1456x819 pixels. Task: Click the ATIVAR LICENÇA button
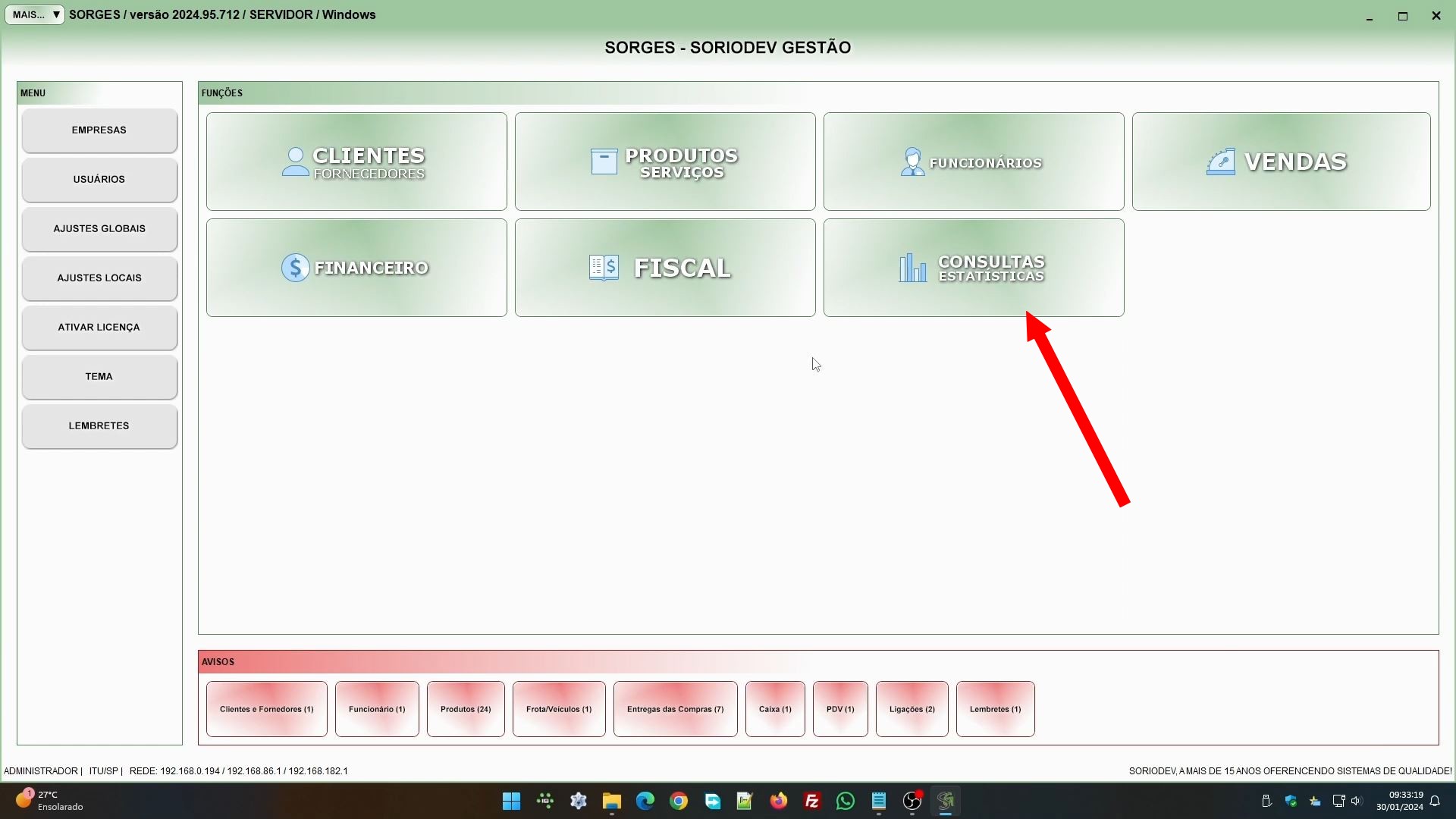(x=99, y=328)
